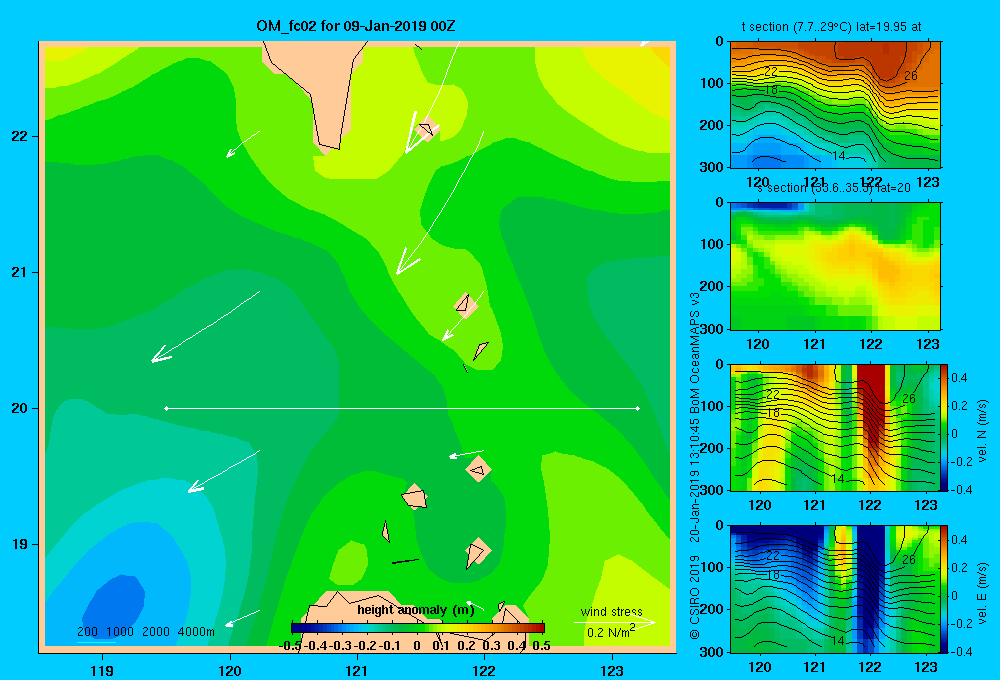
Task: Click the -0.5 tick on height anomaly scale
Action: [x=290, y=646]
